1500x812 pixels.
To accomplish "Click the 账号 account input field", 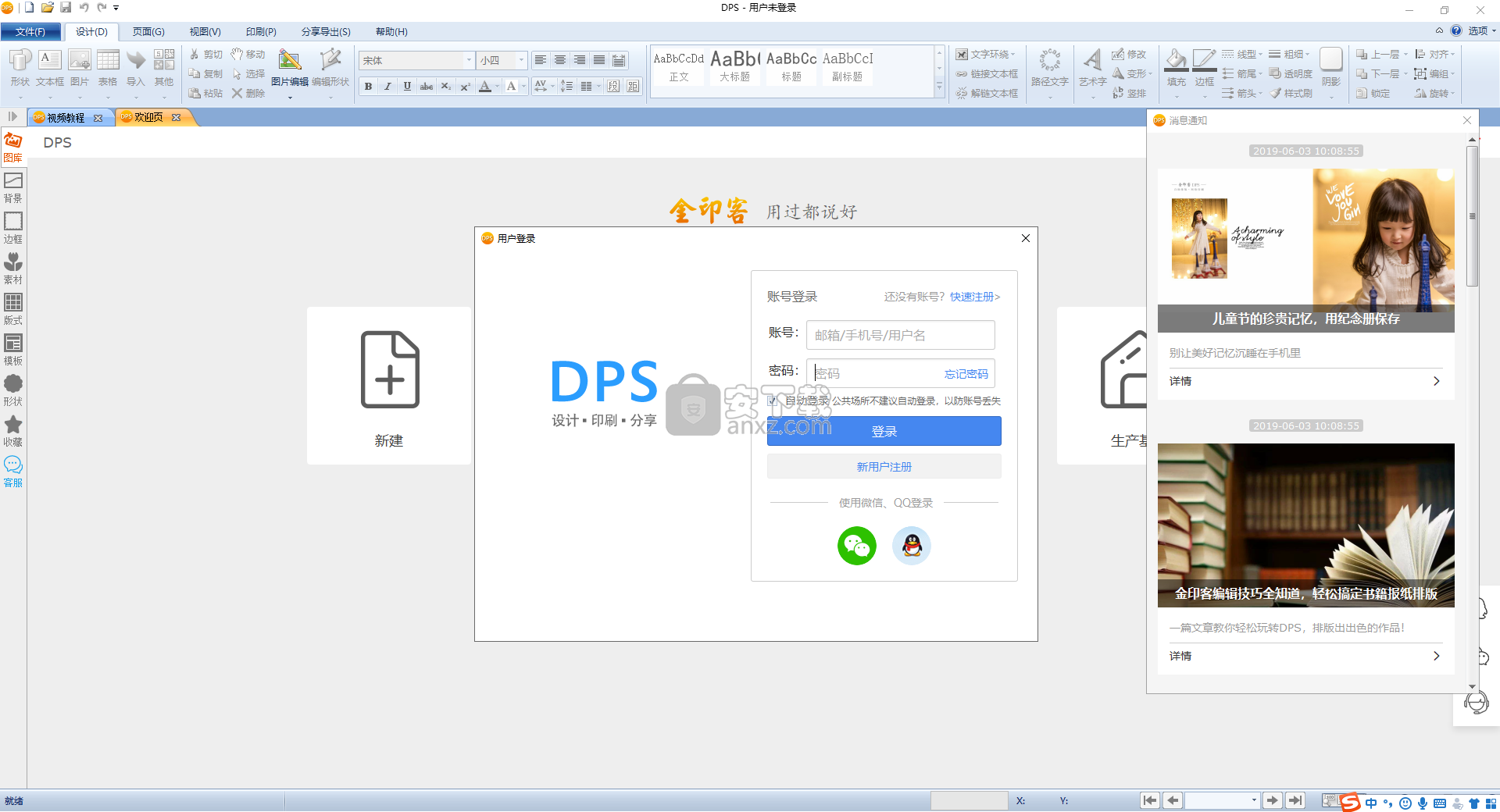I will (x=901, y=335).
